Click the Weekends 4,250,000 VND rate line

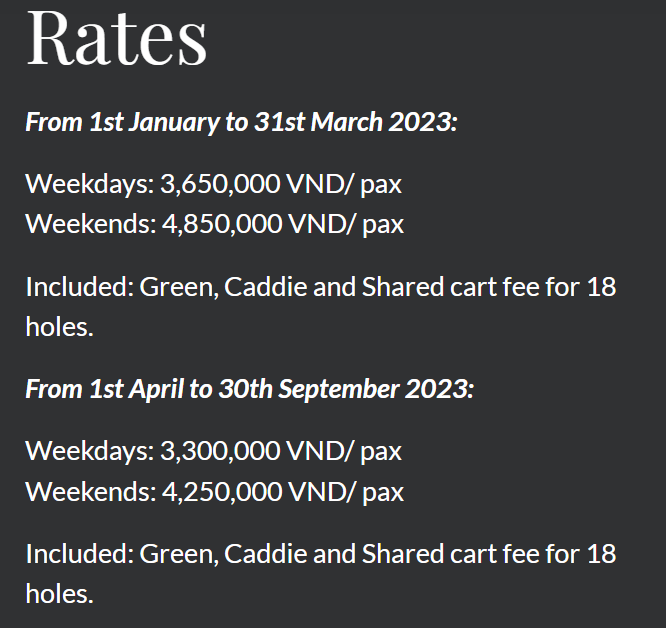(x=214, y=492)
